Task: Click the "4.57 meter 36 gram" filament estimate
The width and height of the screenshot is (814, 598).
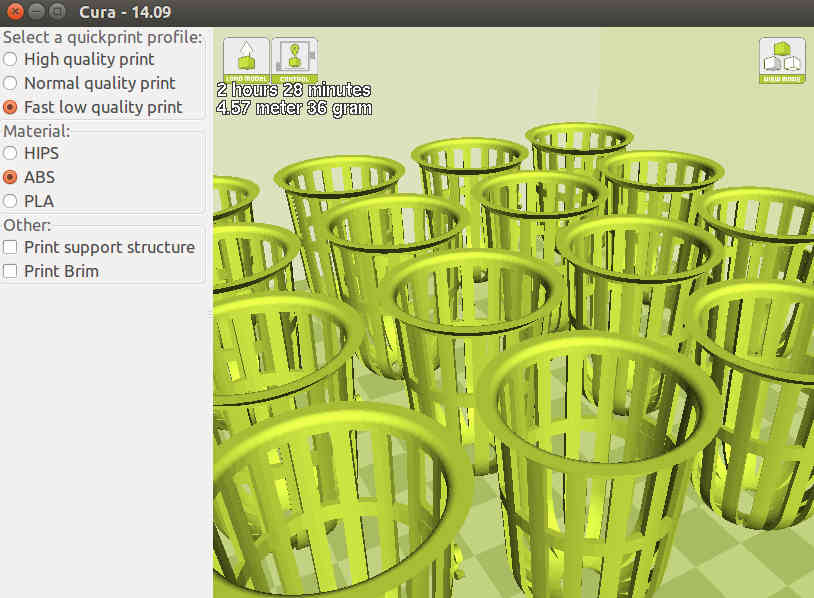Action: 294,108
